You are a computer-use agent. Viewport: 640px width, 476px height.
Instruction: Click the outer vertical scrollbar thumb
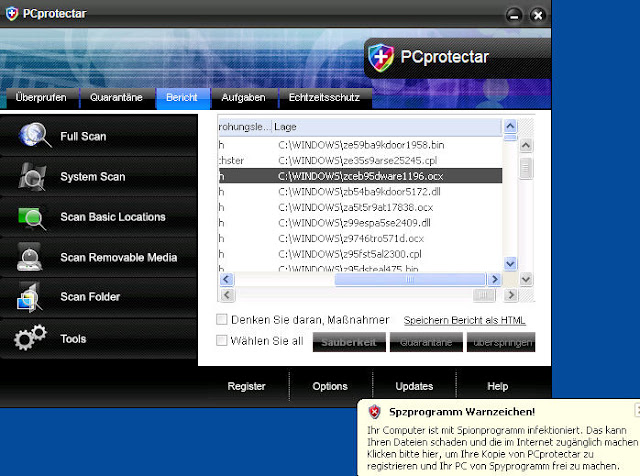point(526,168)
